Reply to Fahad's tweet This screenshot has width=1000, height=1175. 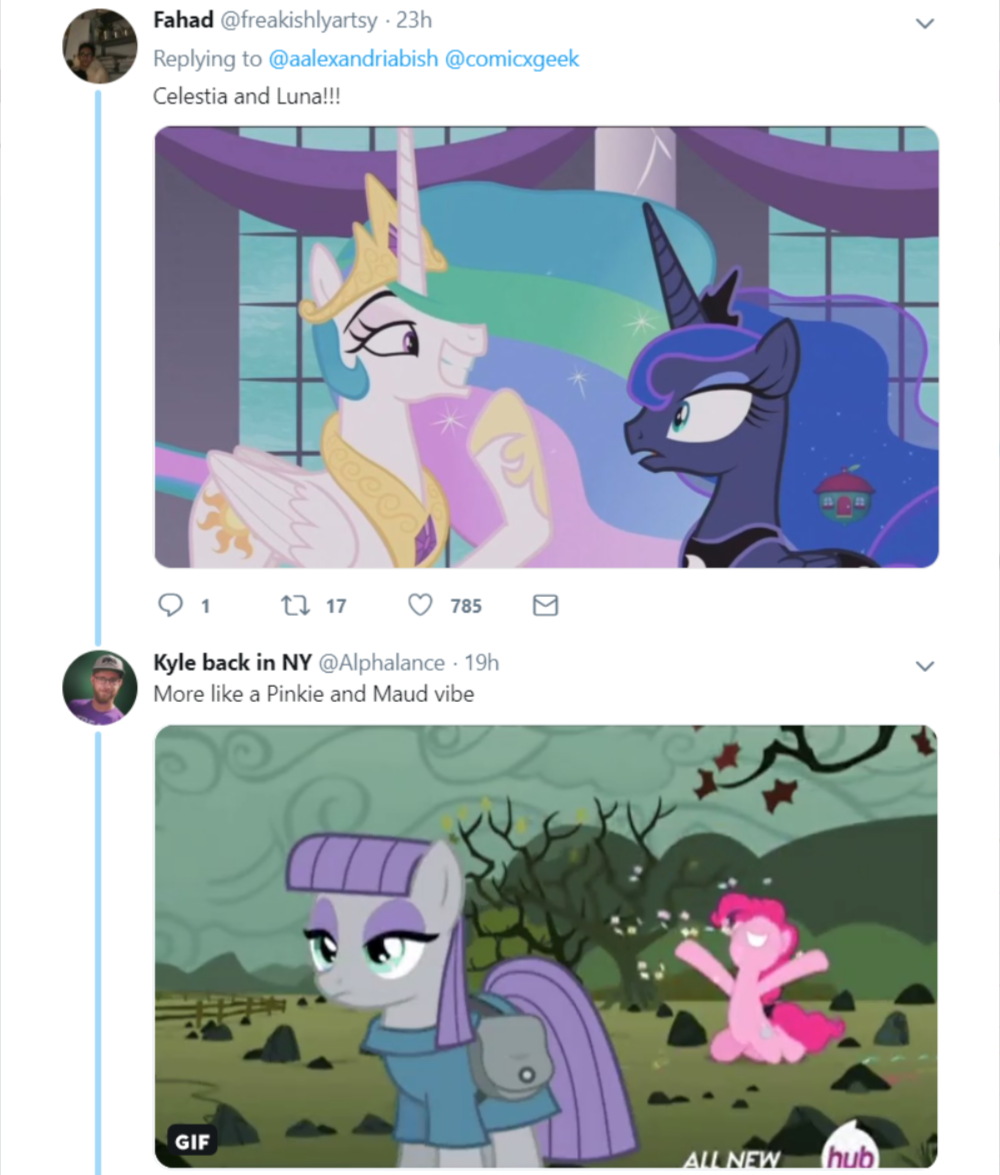(172, 605)
